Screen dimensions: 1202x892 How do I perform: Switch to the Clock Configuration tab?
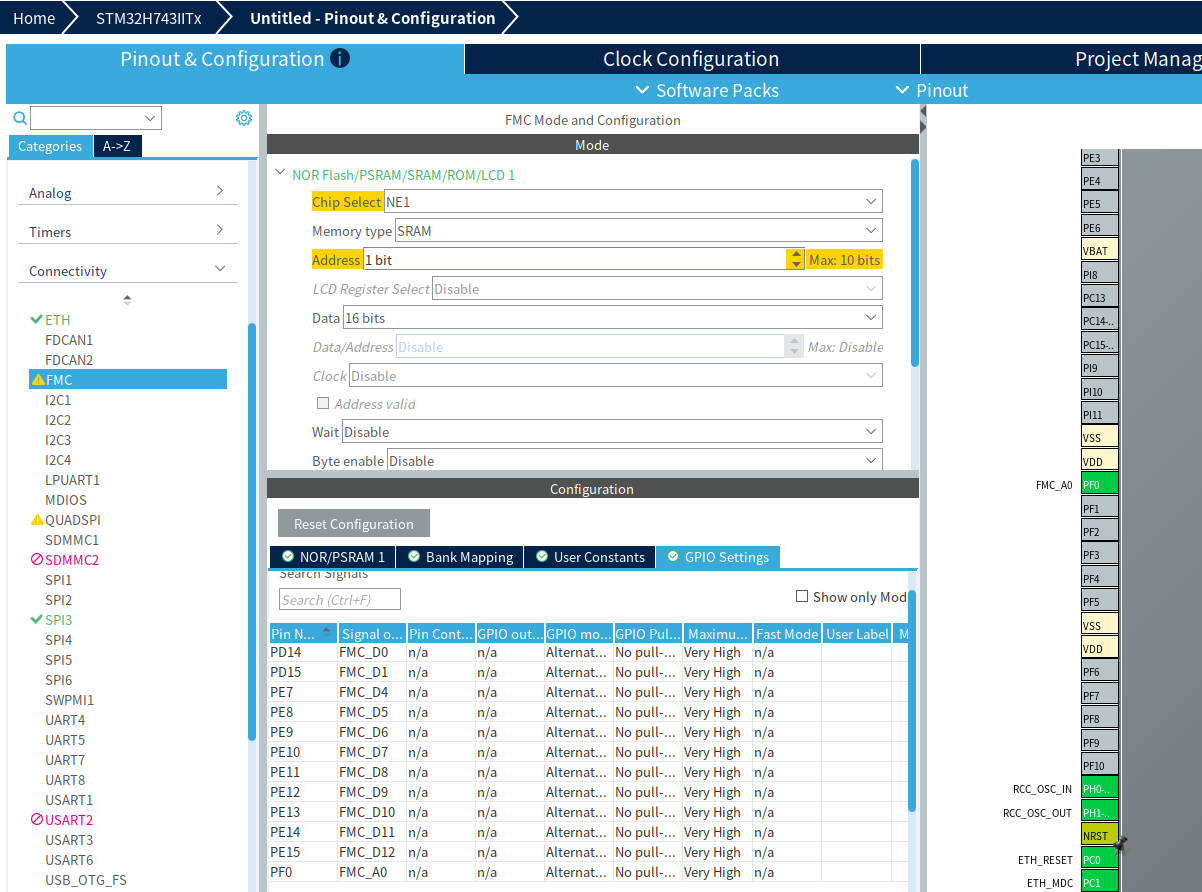point(691,59)
